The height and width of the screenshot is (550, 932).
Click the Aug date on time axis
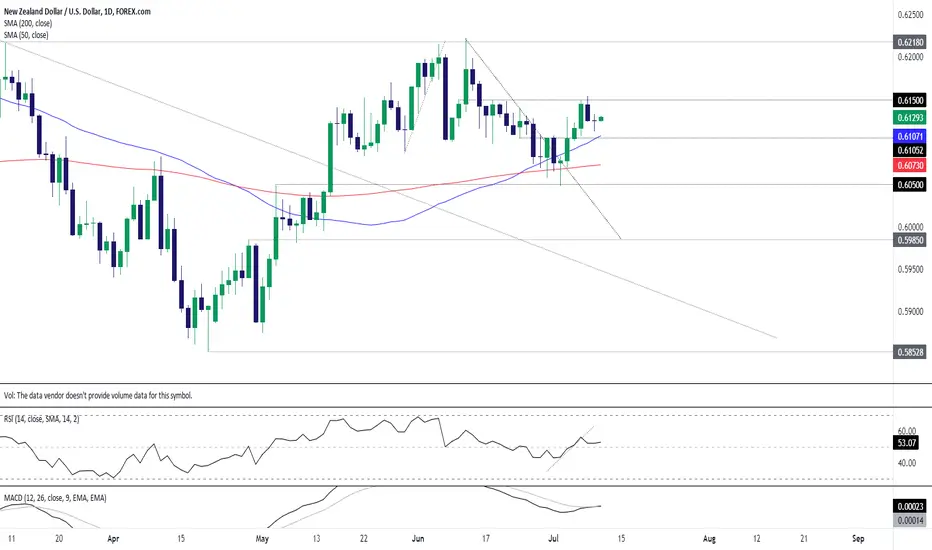click(x=709, y=539)
